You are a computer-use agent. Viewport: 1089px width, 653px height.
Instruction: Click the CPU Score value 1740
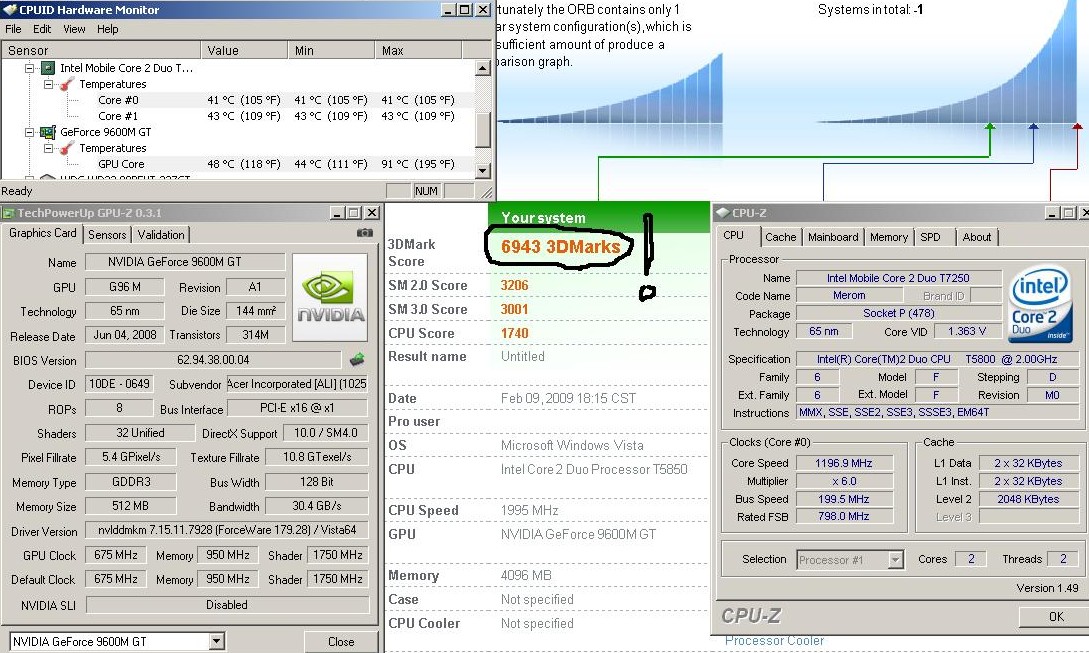[515, 333]
